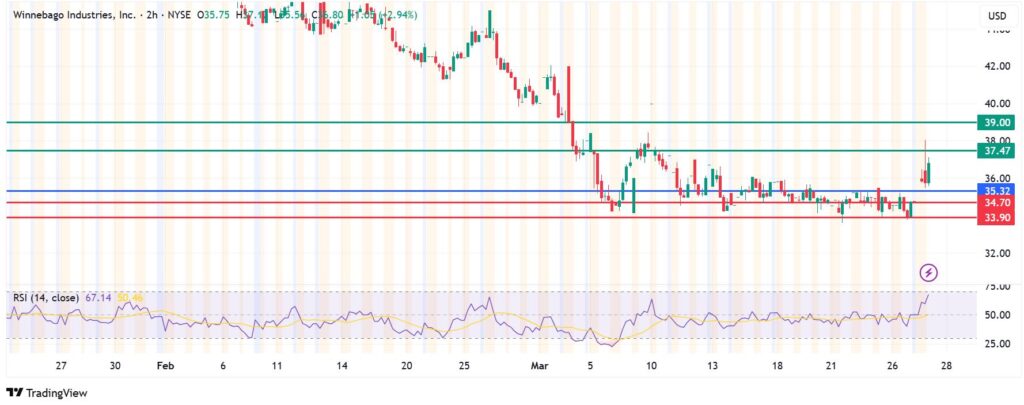Viewport: 1024px width, 405px height.
Task: Click the 28 date on time axis
Action: 947,366
